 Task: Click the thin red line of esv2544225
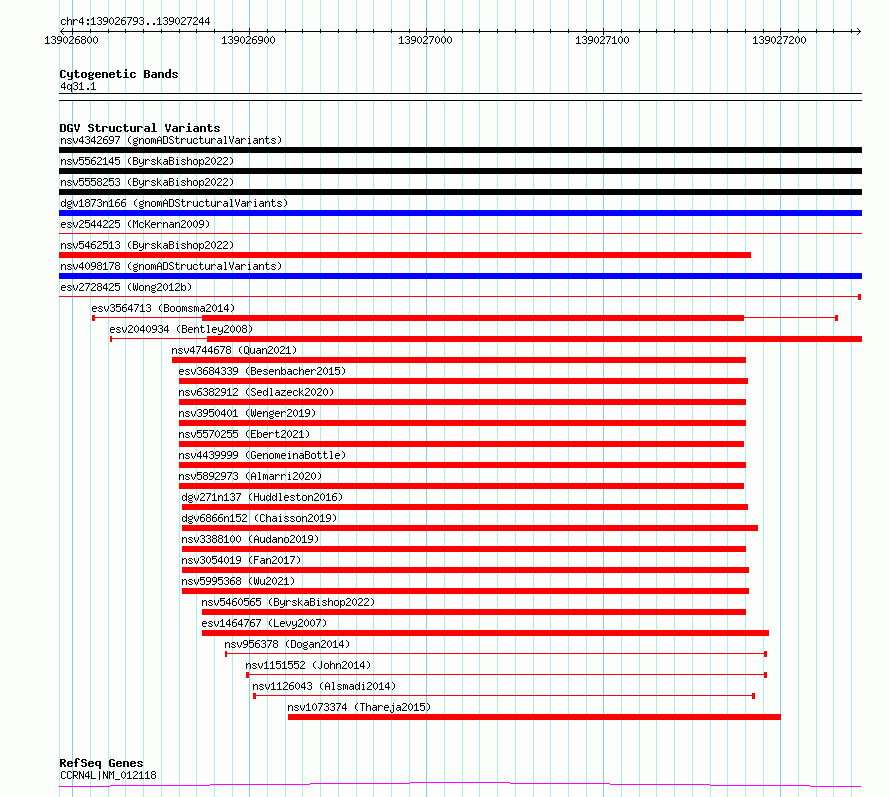coord(460,233)
